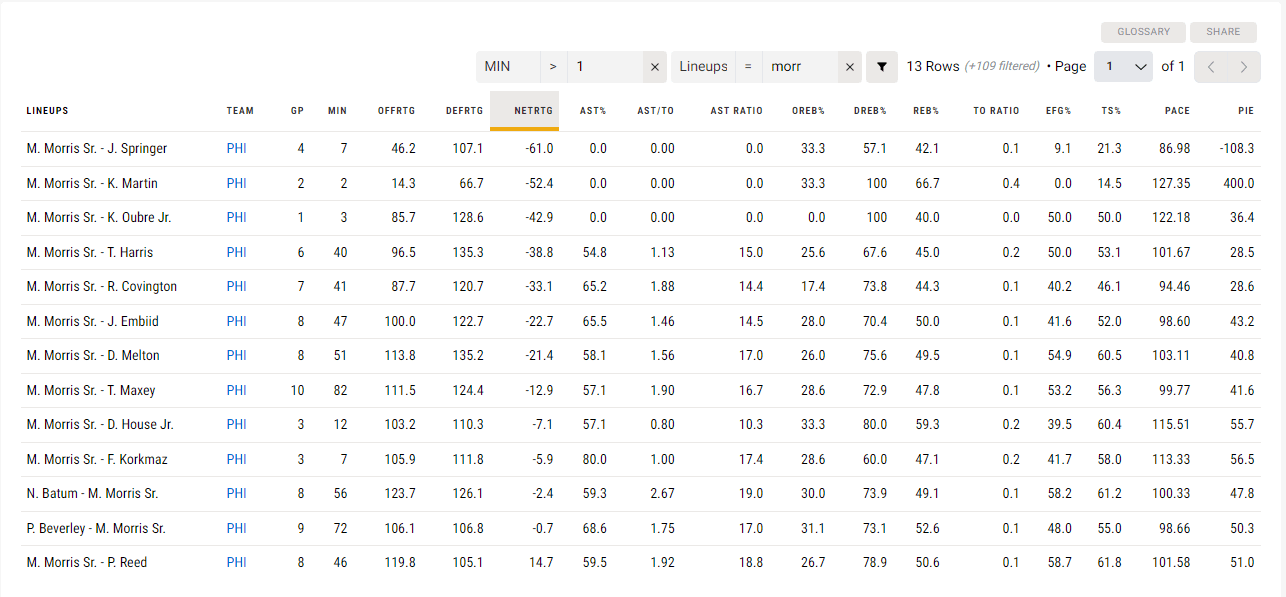The height and width of the screenshot is (597, 1286).
Task: Click the MIN filter value field
Action: [x=605, y=67]
